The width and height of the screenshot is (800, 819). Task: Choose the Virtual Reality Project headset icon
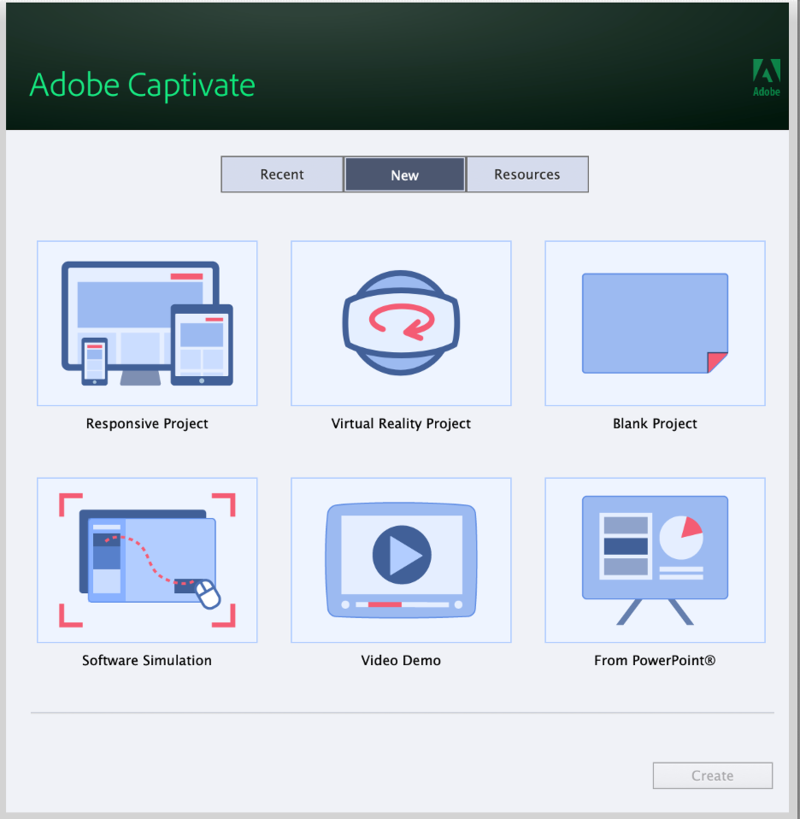coord(400,323)
